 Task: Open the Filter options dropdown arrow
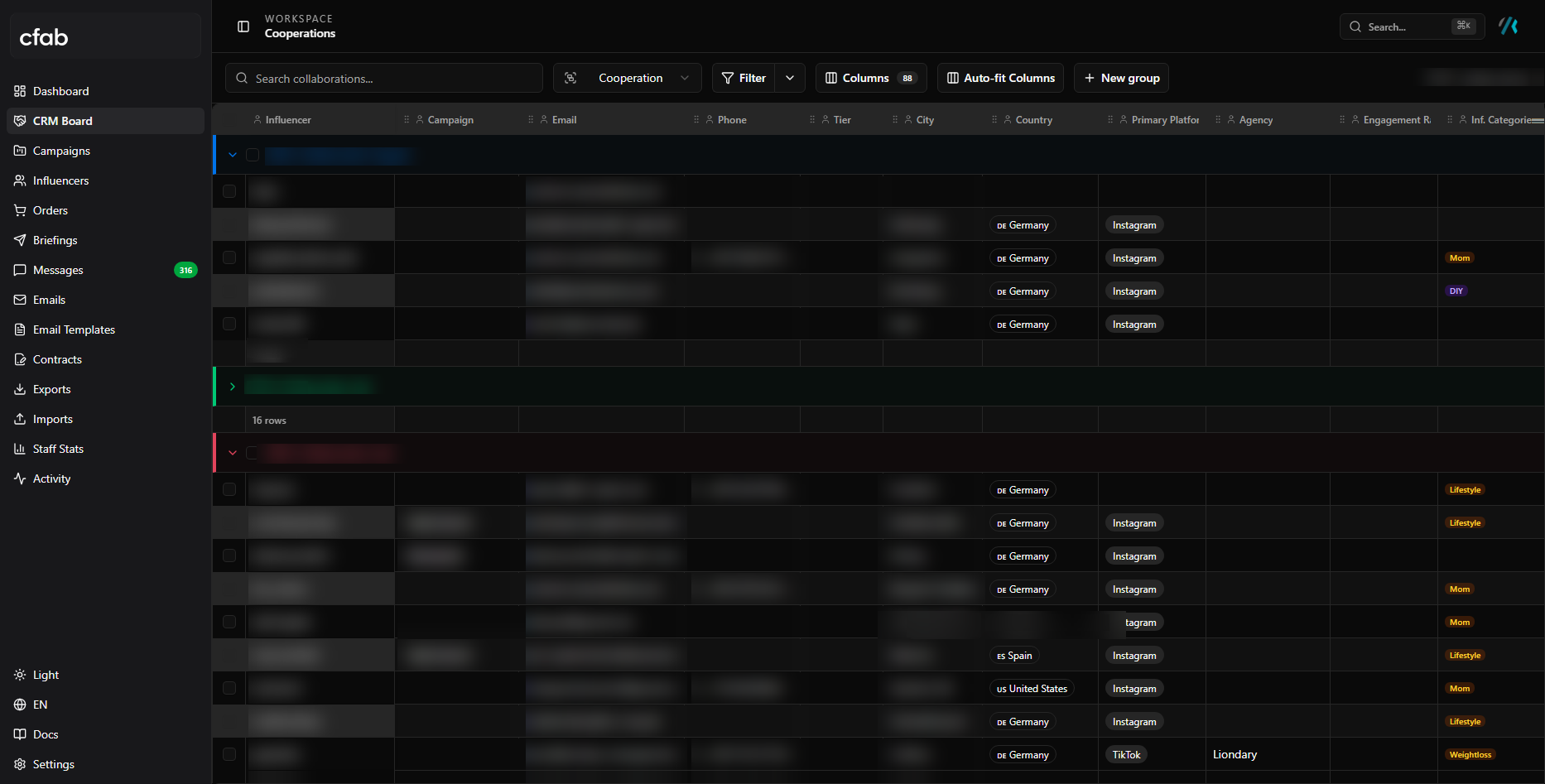790,78
